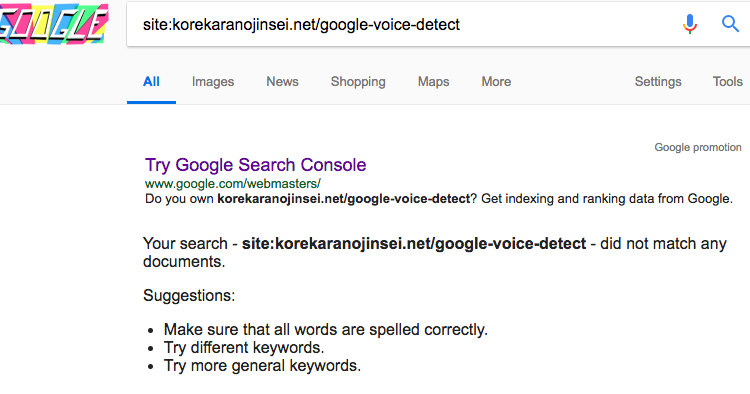Screen dimensions: 750x394
Task: Expand the More search categories menu
Action: (x=496, y=82)
